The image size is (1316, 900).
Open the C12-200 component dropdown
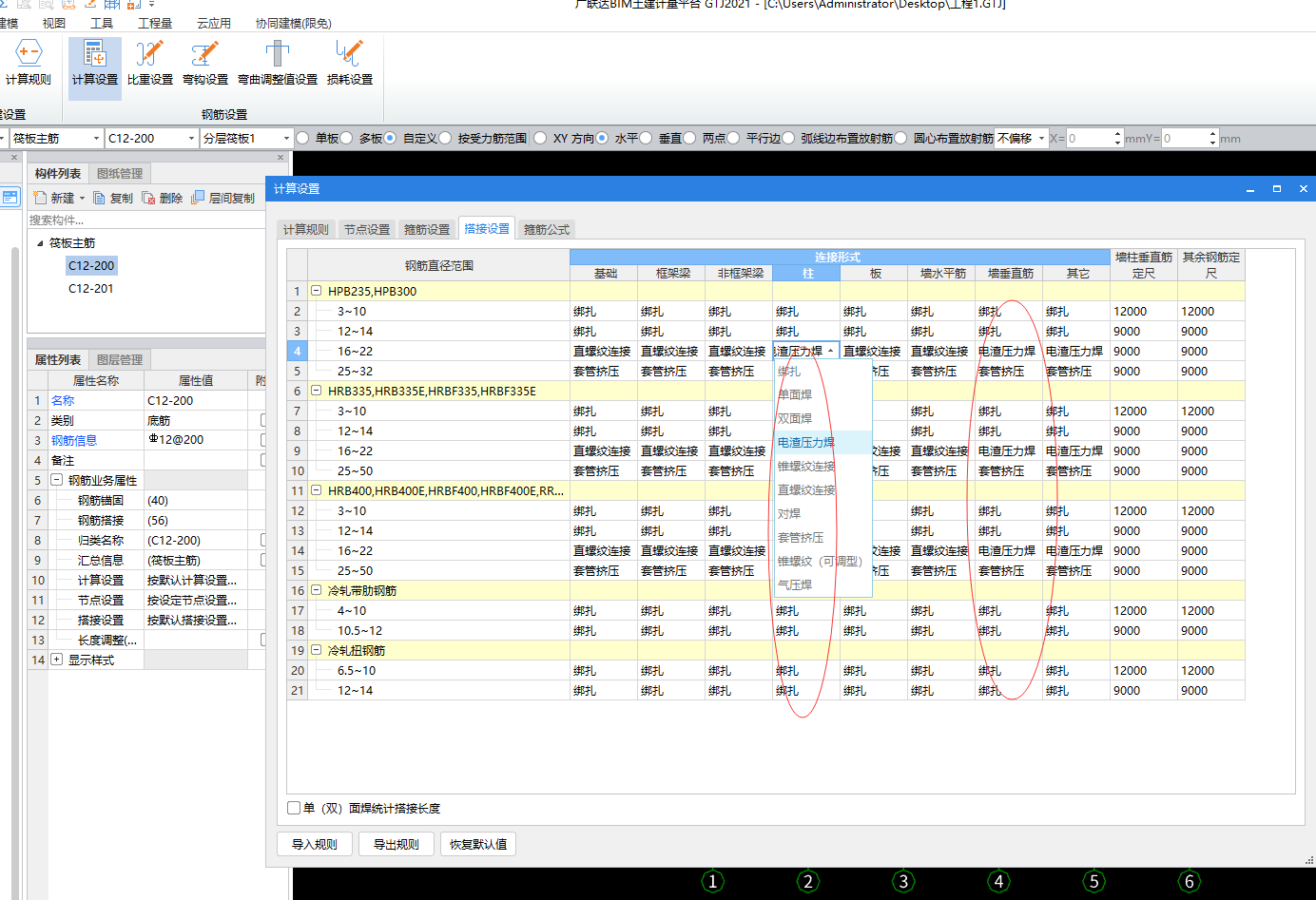coord(191,139)
